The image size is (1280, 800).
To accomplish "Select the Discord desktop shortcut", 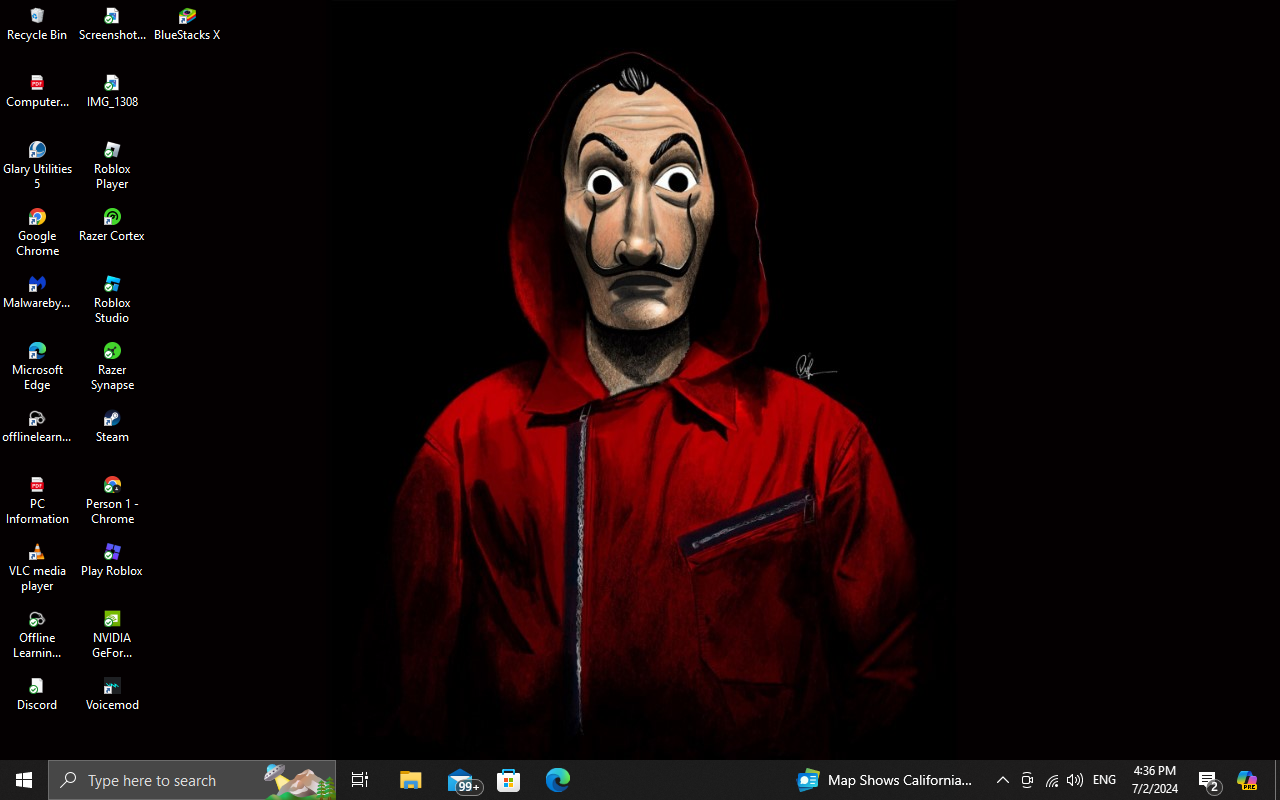I will (x=37, y=695).
